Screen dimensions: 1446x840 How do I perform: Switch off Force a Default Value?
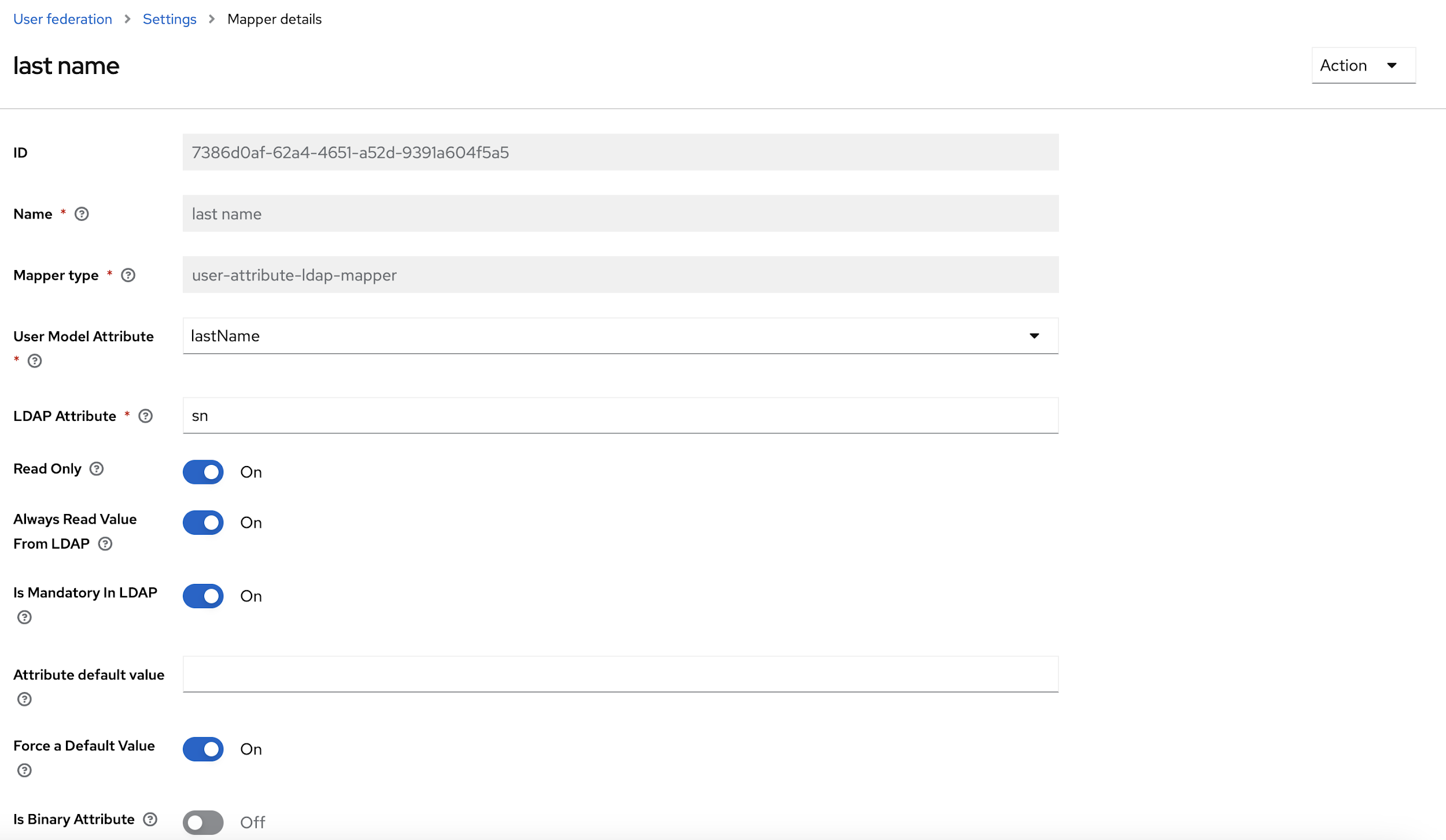pyautogui.click(x=203, y=749)
